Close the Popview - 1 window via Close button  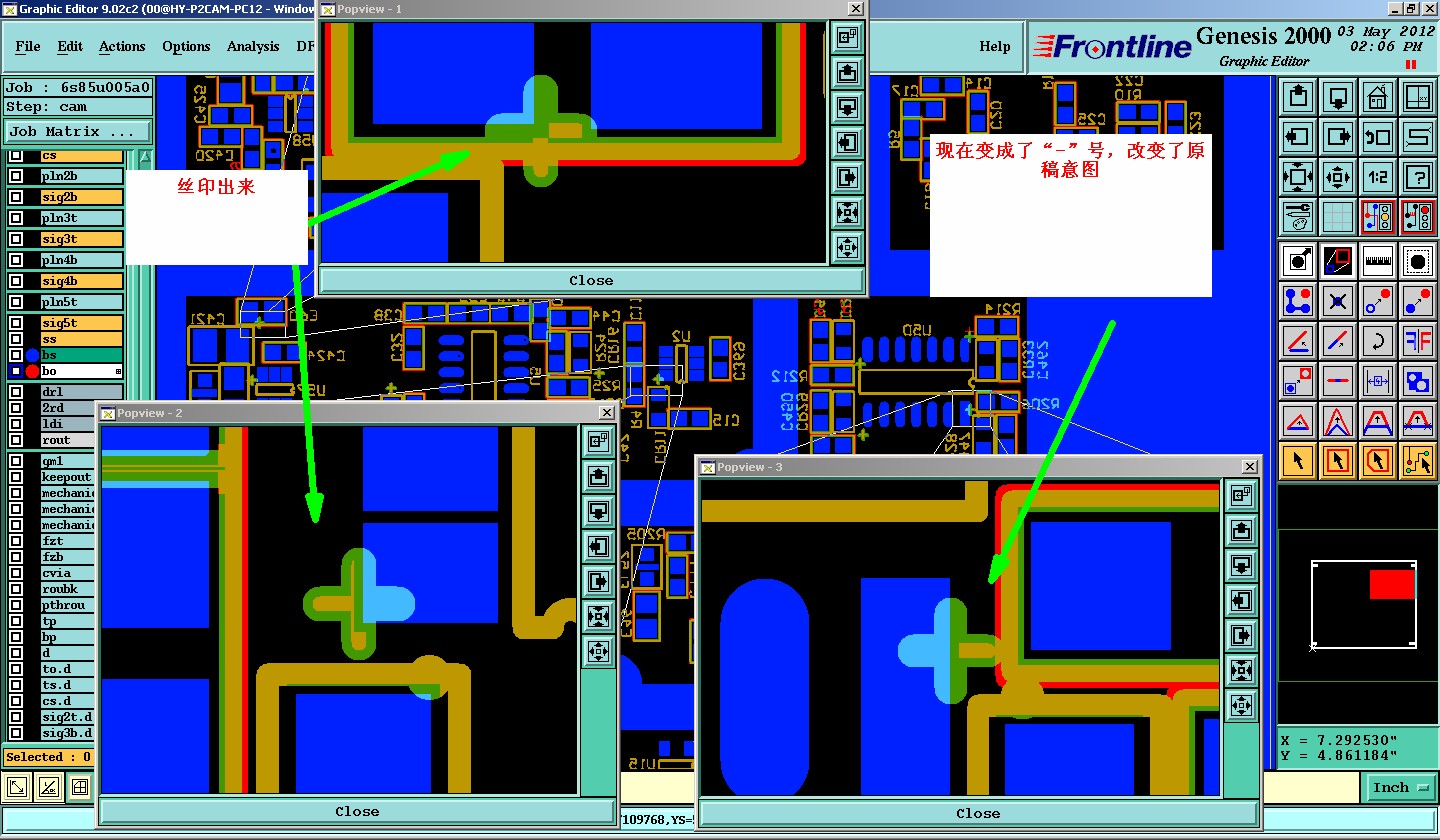pos(591,280)
